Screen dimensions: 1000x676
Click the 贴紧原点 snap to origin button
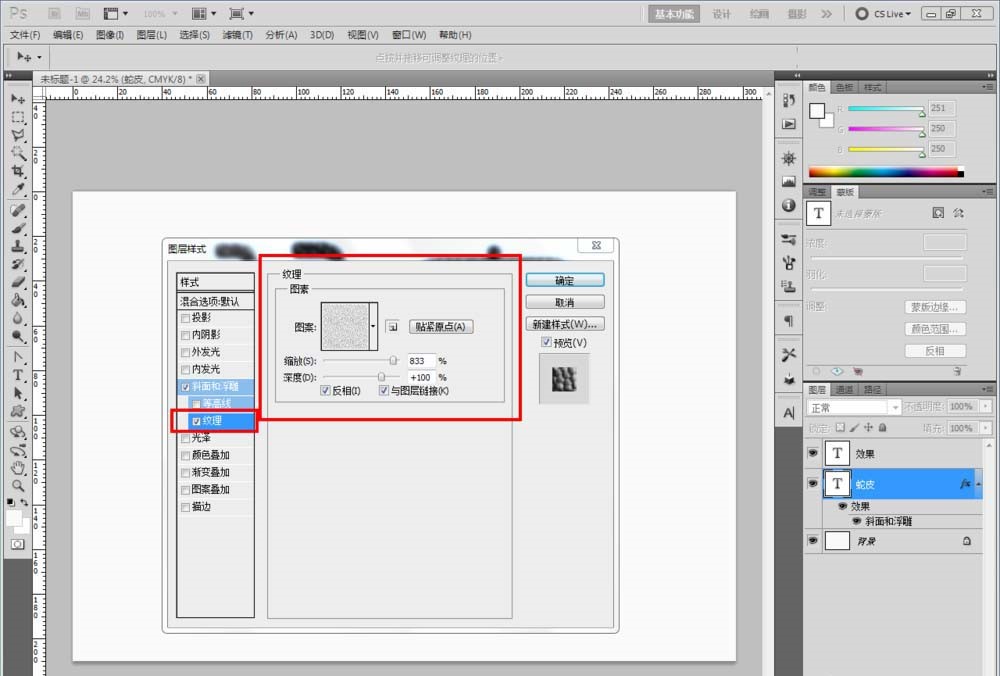click(441, 327)
